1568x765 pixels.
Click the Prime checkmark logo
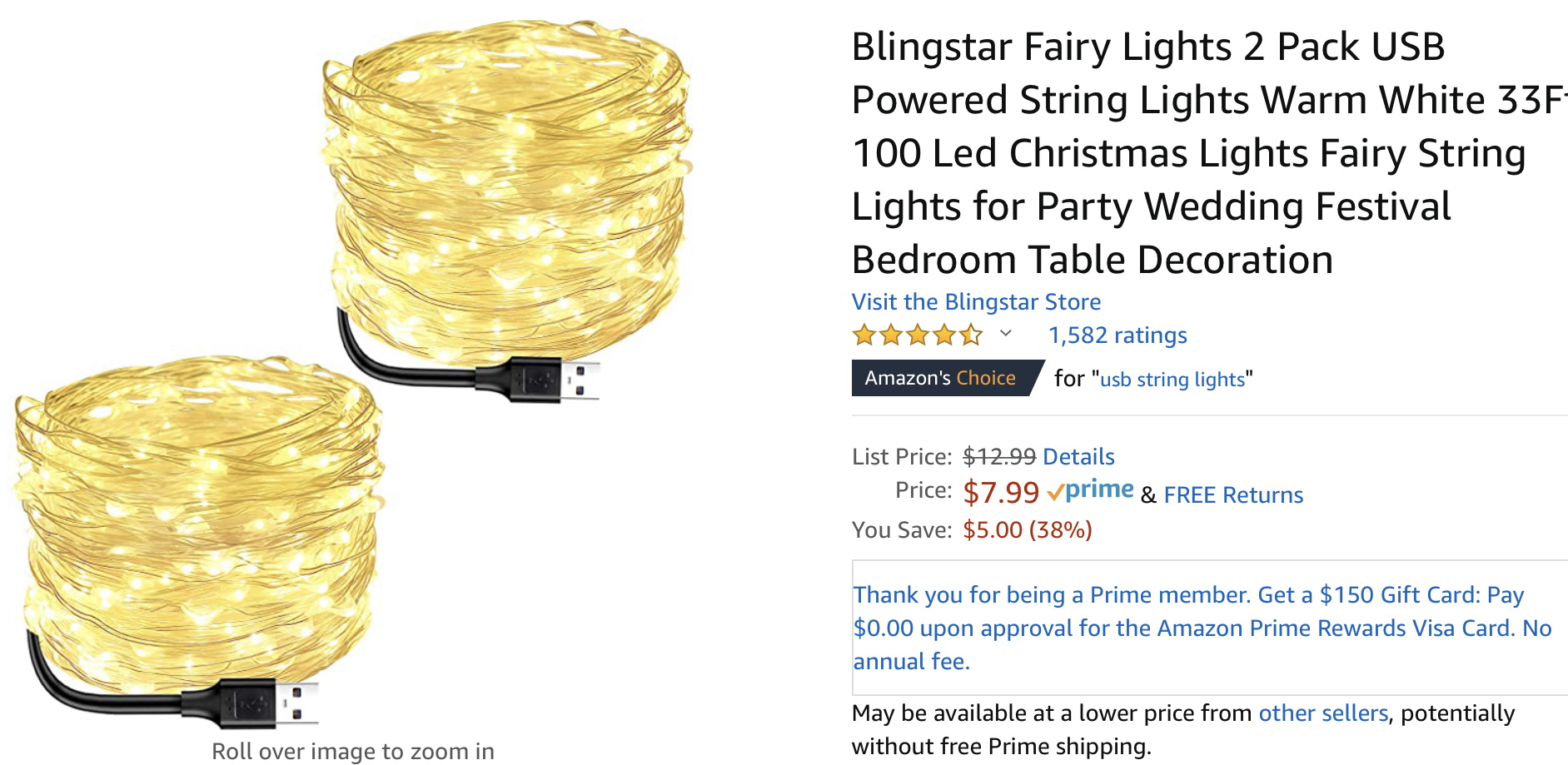pos(1091,491)
